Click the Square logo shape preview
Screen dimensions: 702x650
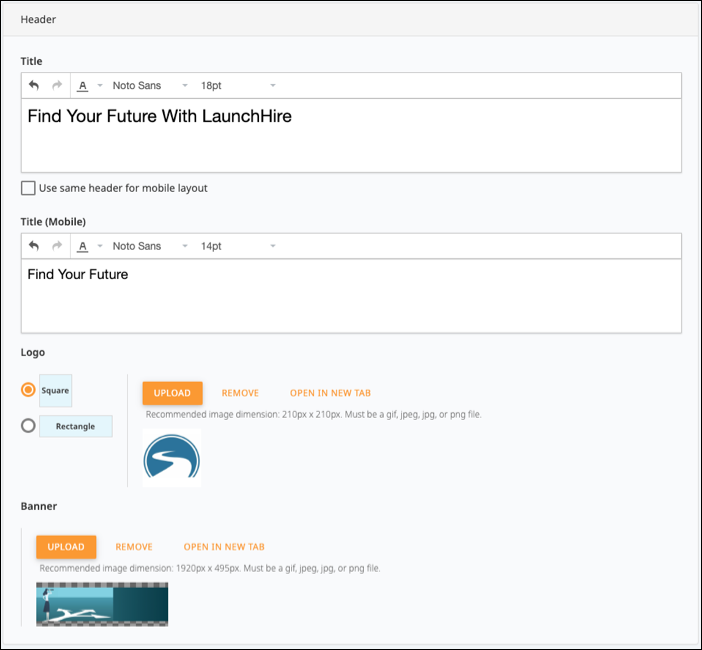(x=56, y=390)
